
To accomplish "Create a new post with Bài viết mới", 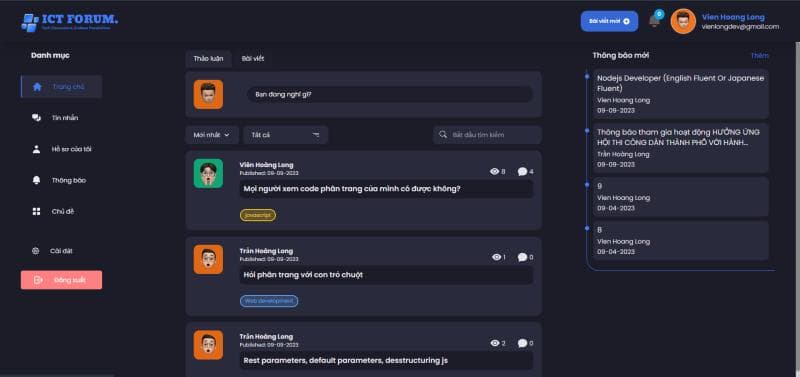I will (x=609, y=21).
